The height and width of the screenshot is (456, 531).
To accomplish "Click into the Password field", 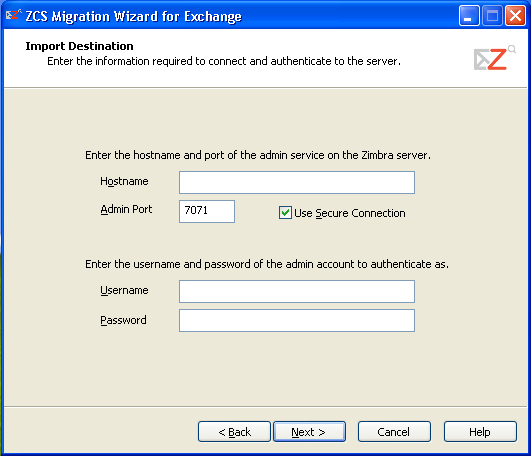I will [x=297, y=321].
